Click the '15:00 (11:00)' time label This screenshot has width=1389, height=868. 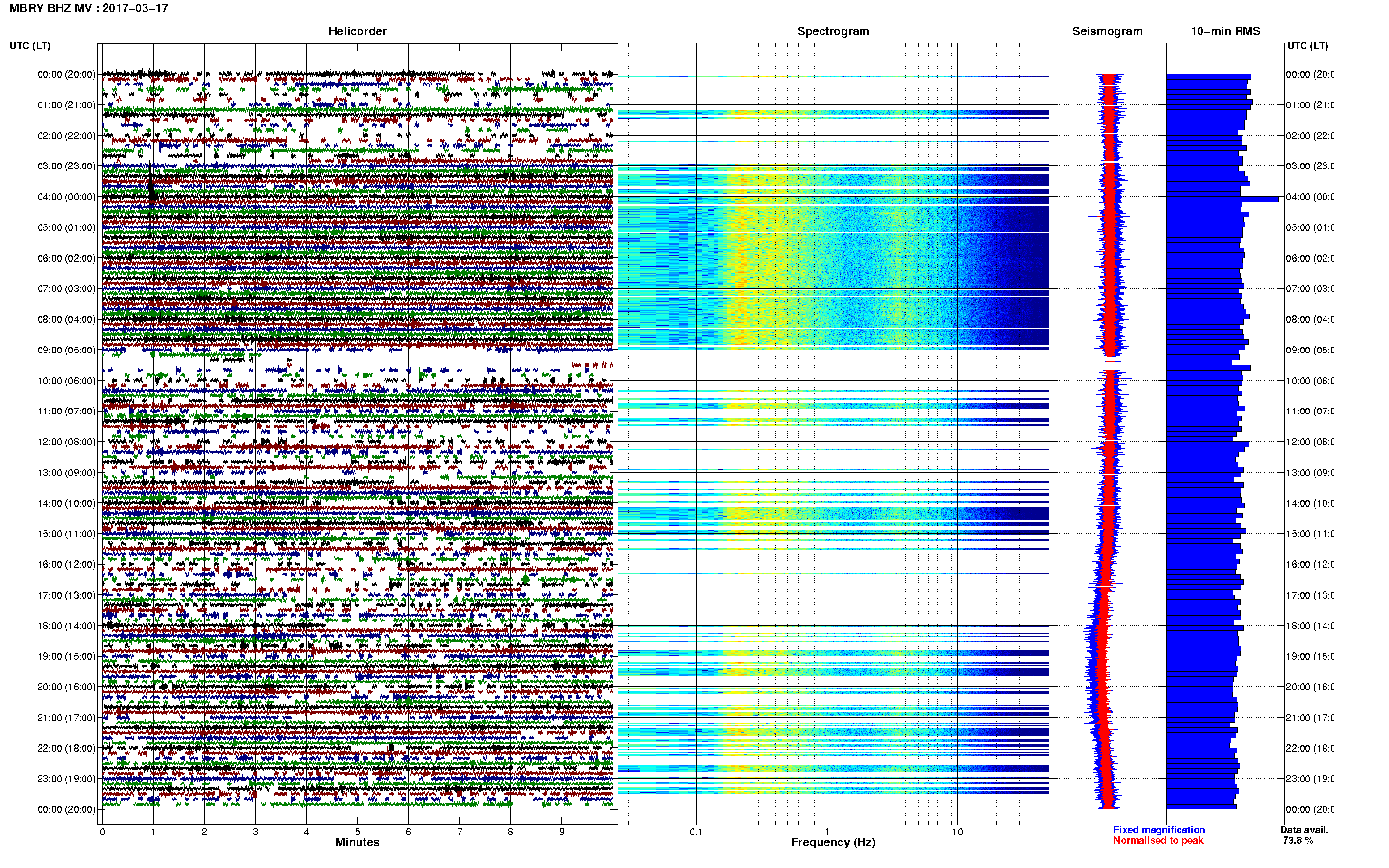click(x=66, y=534)
